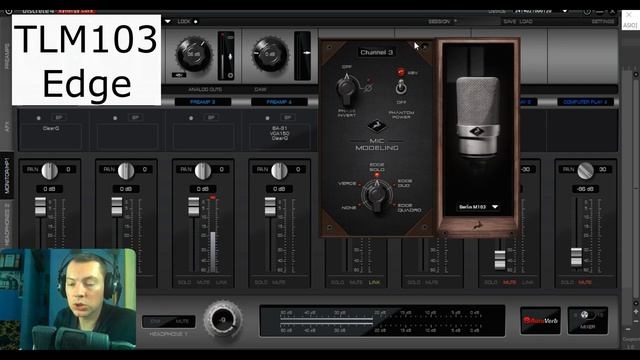Turn the phase invert knob in Channel 3 panel
The width and height of the screenshot is (640, 360).
point(346,88)
